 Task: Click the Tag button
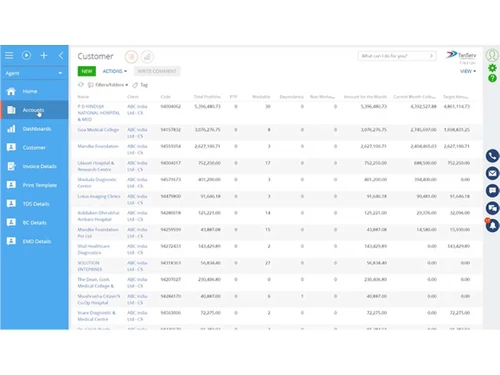140,85
